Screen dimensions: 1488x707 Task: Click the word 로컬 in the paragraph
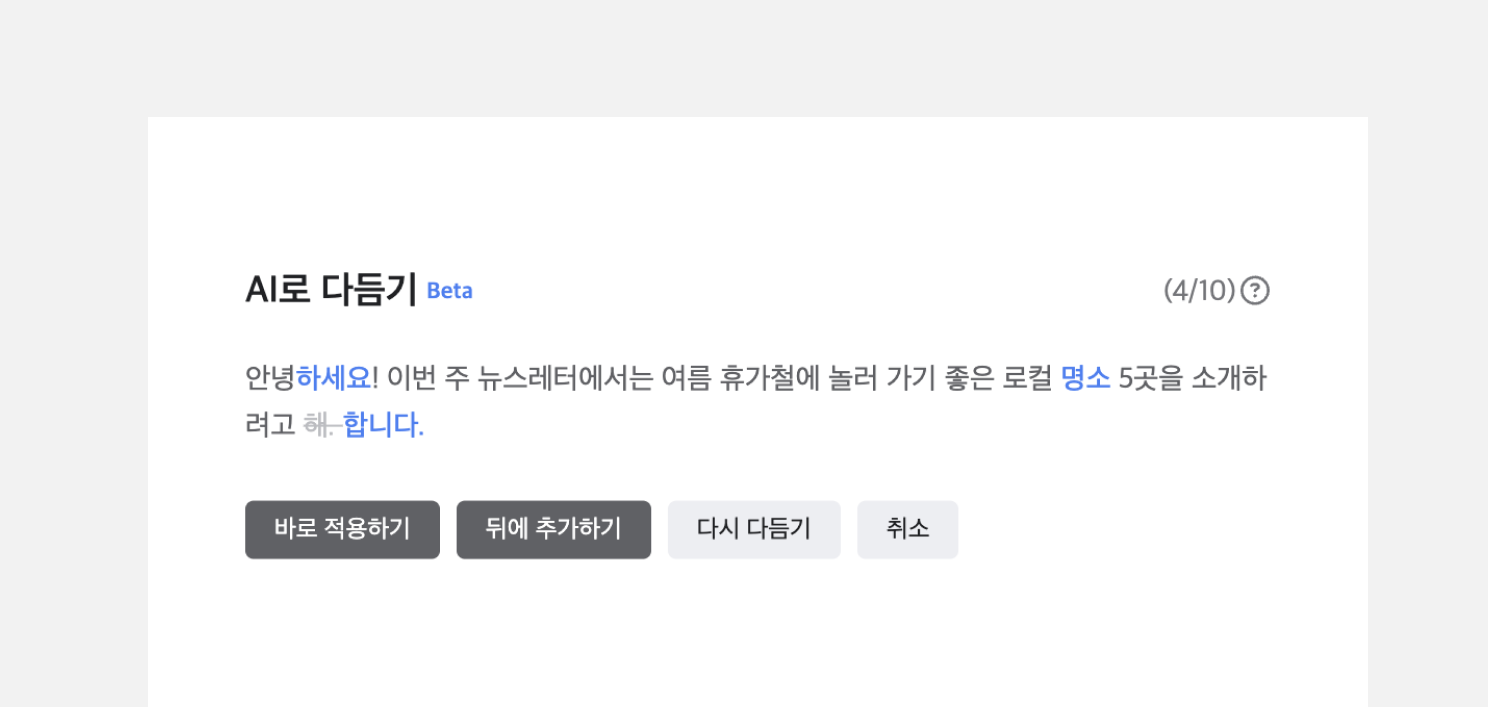1028,379
